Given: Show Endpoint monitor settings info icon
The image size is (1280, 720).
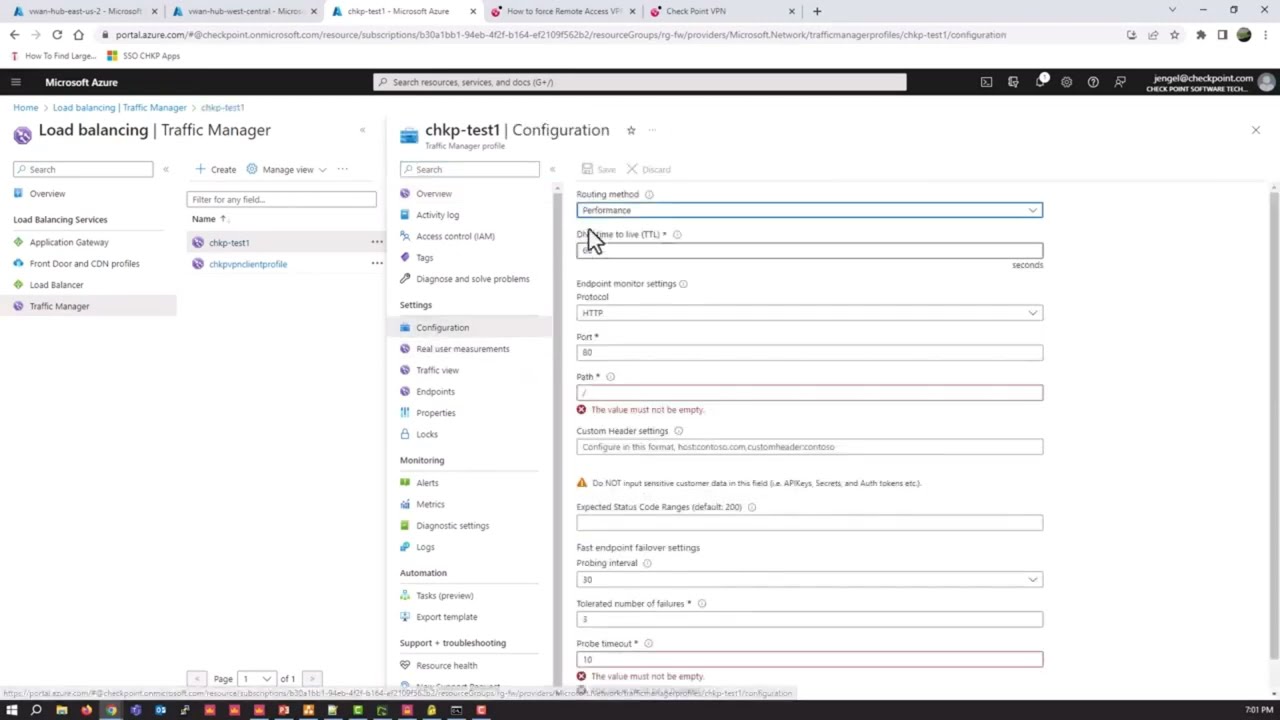Looking at the screenshot, I should (x=684, y=284).
